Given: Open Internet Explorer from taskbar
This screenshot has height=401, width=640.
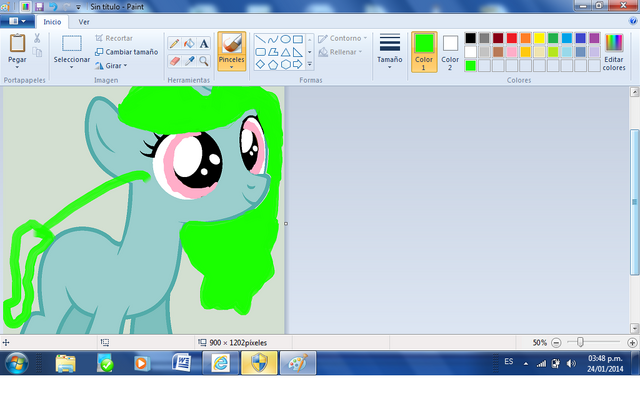Looking at the screenshot, I should [x=220, y=363].
